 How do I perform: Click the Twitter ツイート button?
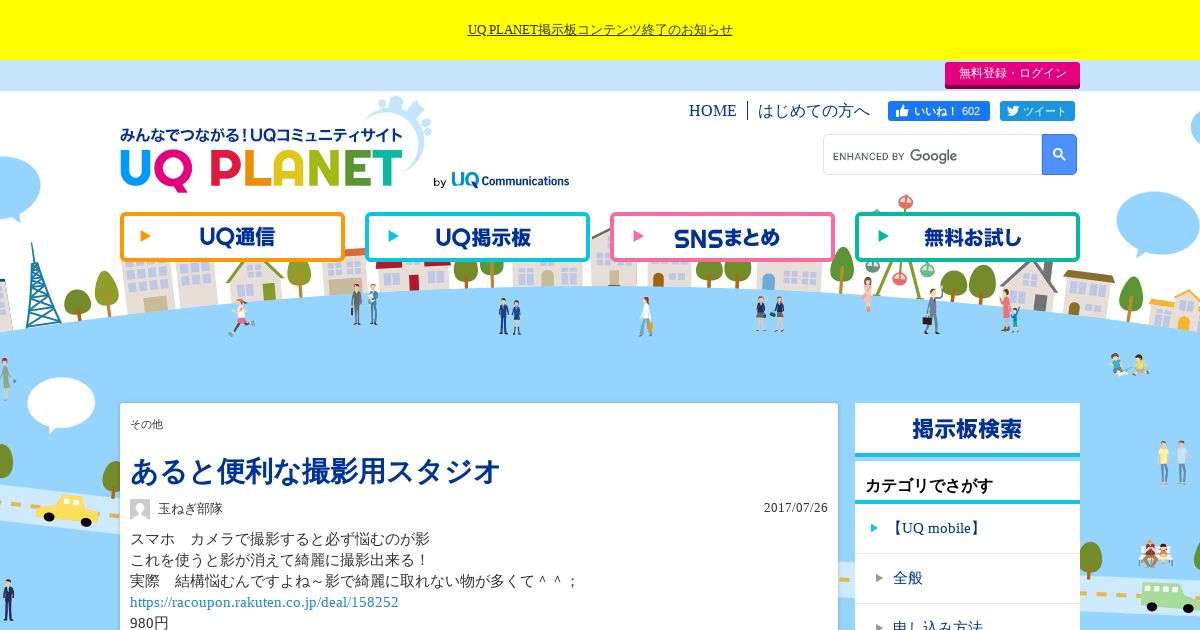point(1037,111)
